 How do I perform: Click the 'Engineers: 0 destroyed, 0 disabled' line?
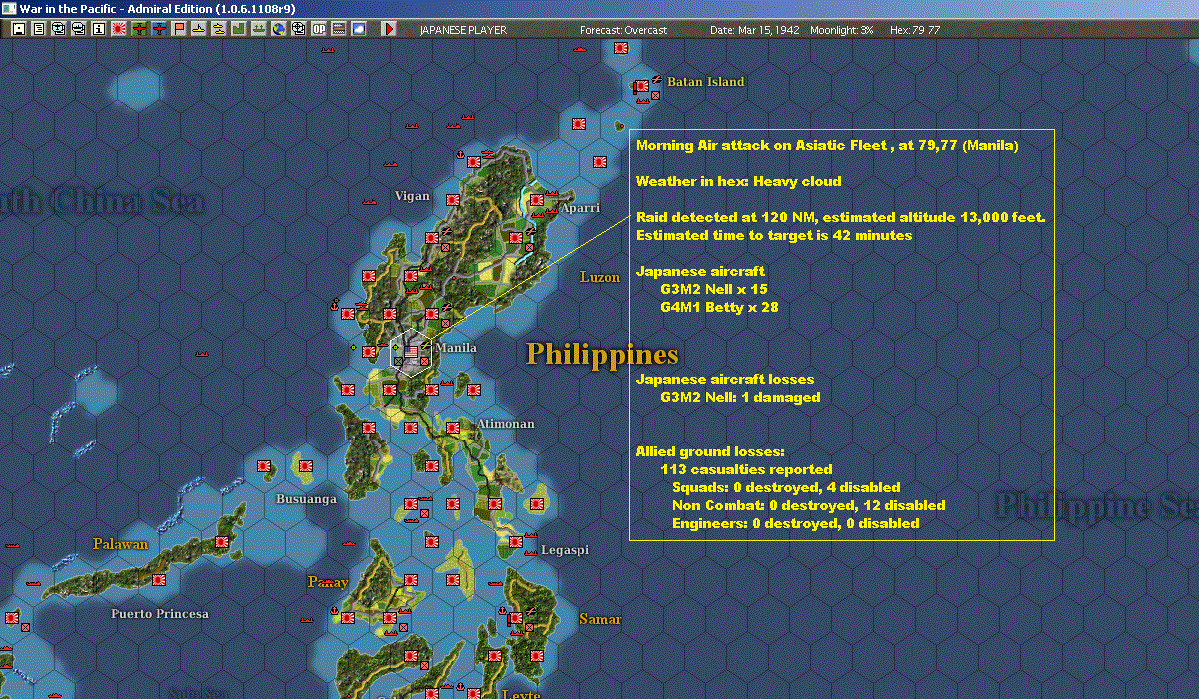(795, 524)
